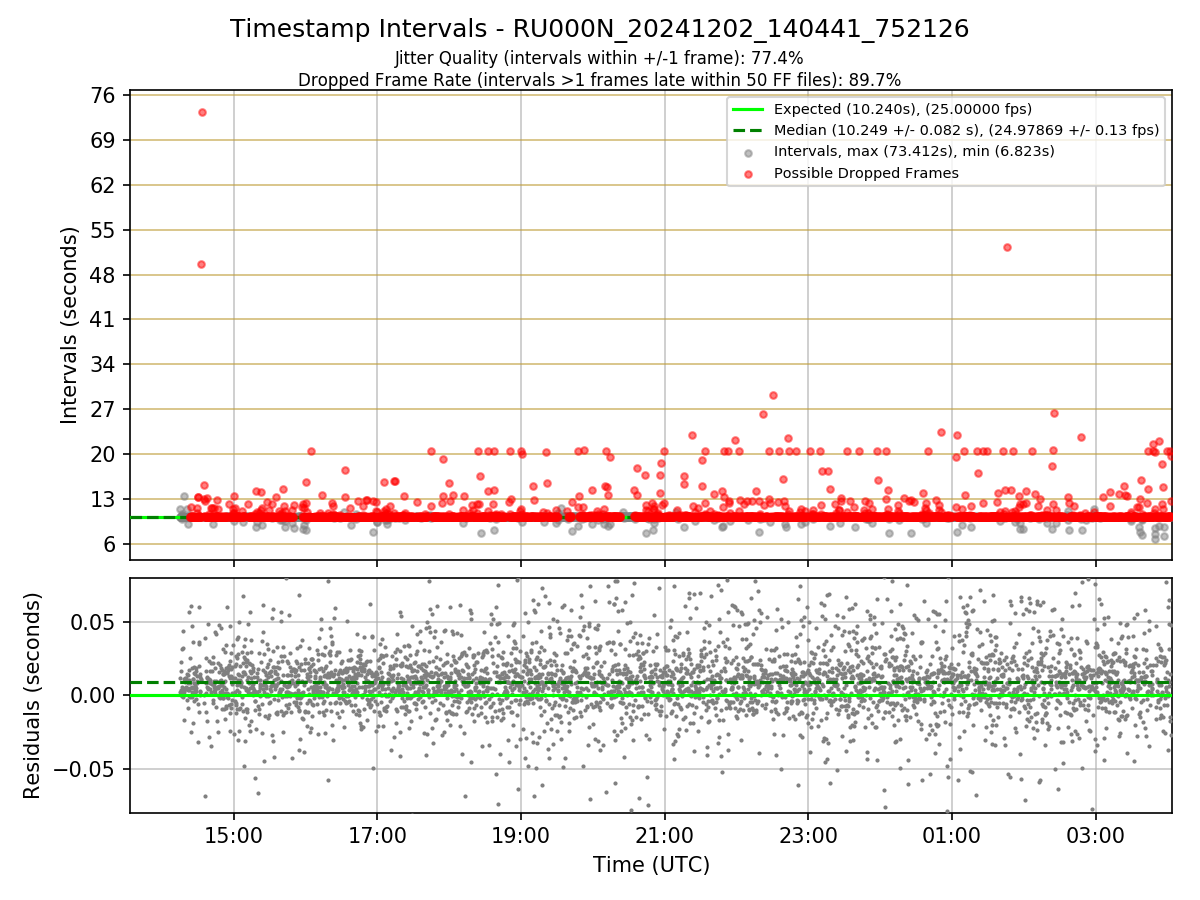Click the red point near 29 seconds around 22:30
Image resolution: width=1200 pixels, height=900 pixels.
point(773,395)
